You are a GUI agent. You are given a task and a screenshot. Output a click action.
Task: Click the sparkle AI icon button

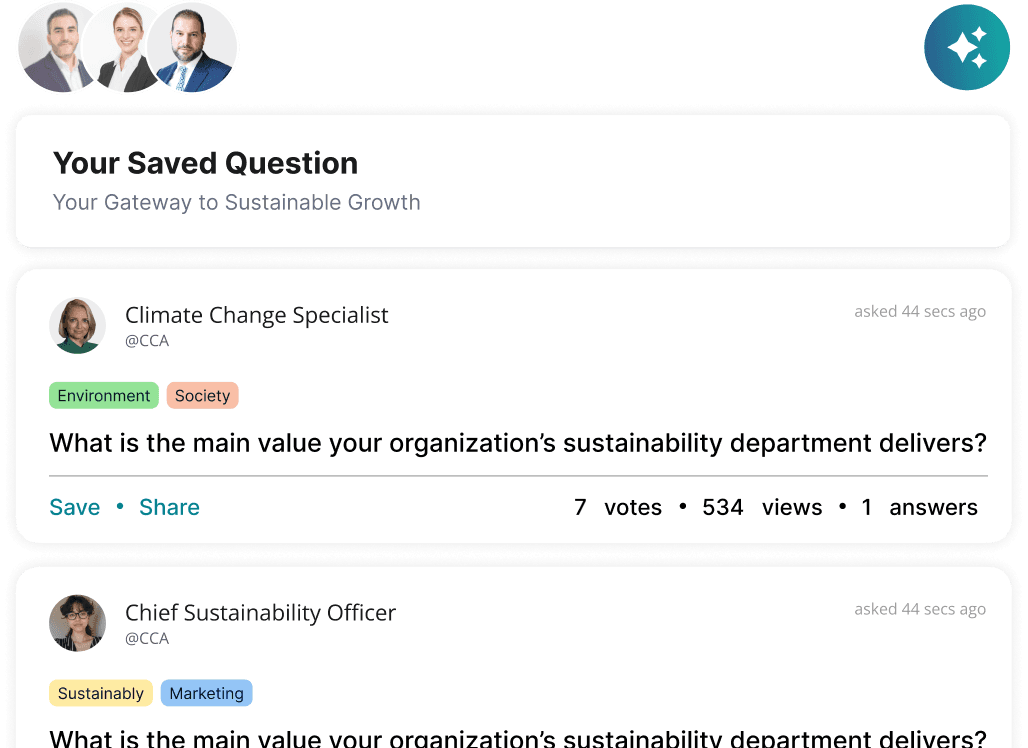[967, 47]
